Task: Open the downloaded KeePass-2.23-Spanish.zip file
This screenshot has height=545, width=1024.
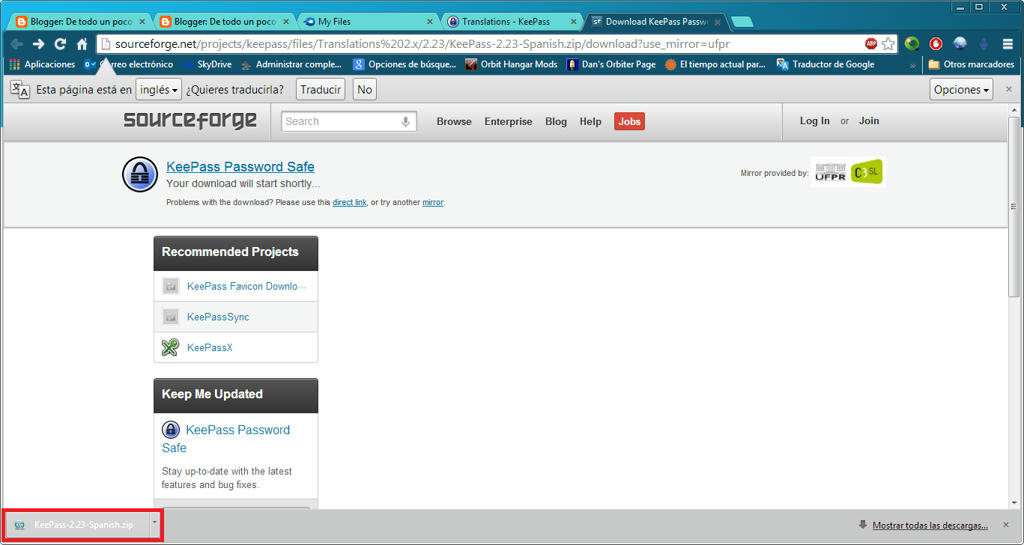Action: point(77,524)
